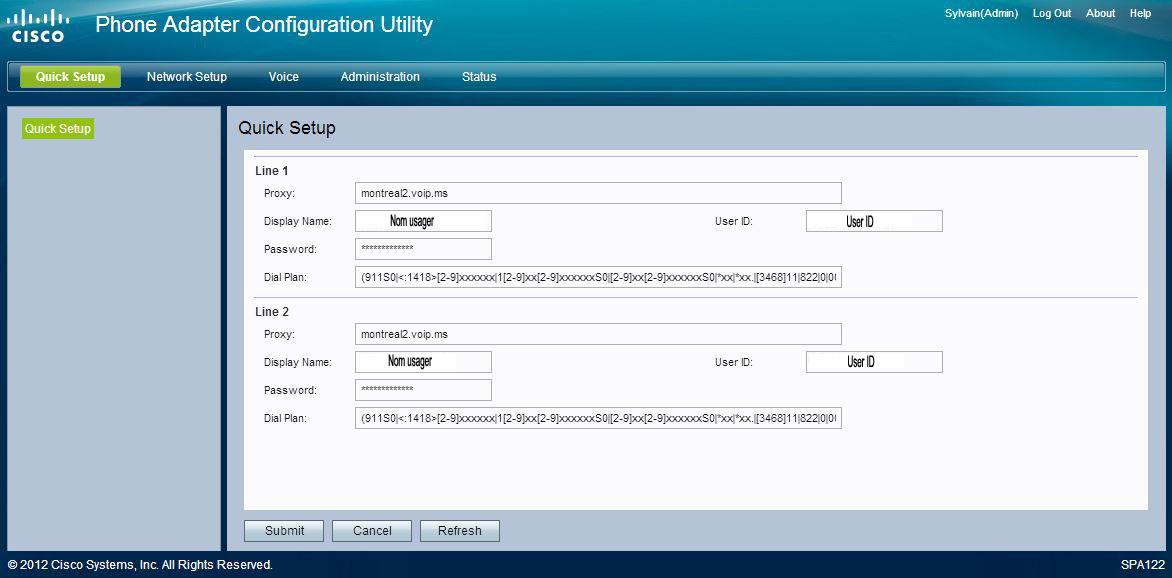Click the Log Out link
Screen dimensions: 1172x578
(x=1051, y=14)
